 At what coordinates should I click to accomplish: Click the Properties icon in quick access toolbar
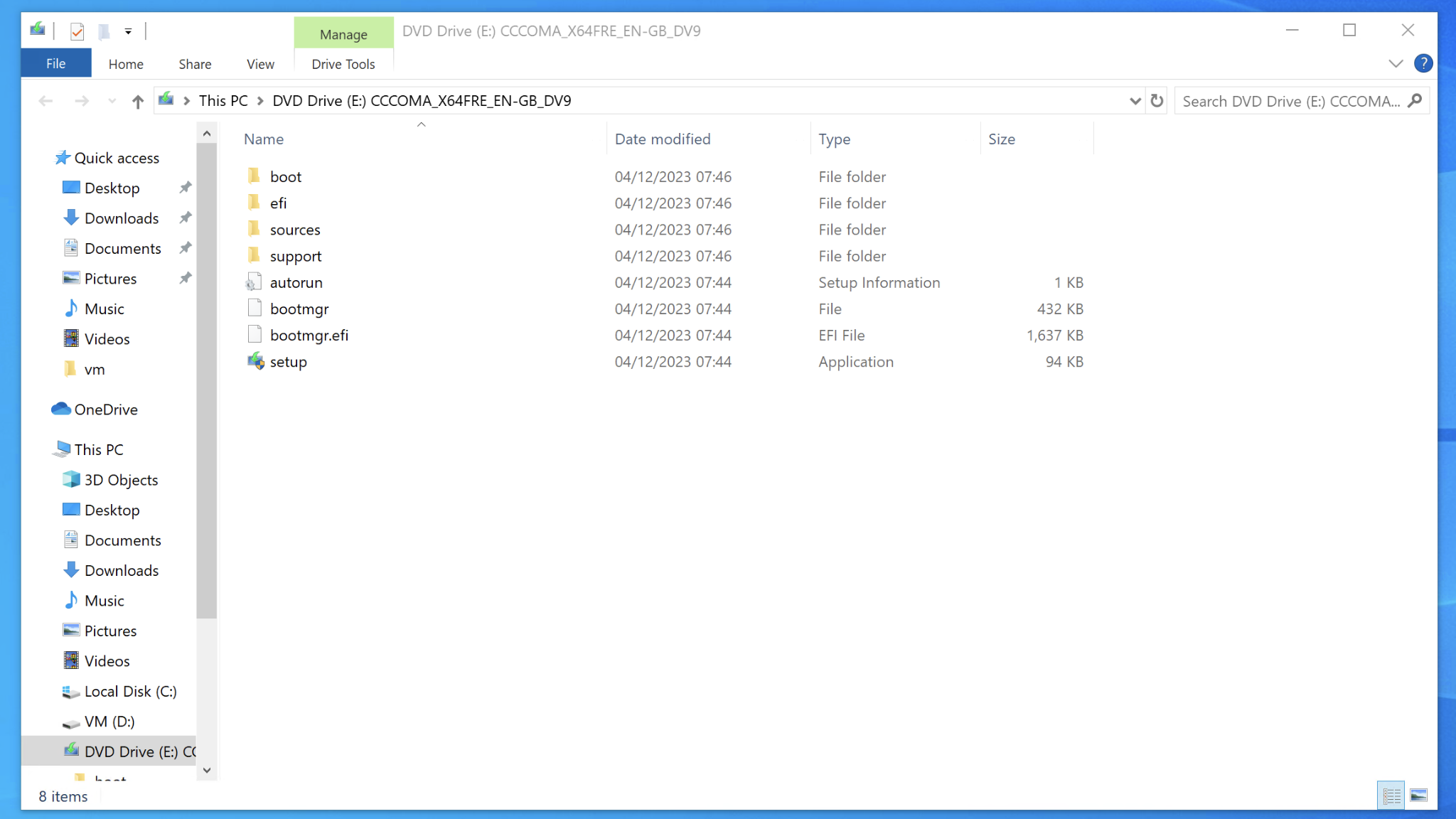(77, 31)
